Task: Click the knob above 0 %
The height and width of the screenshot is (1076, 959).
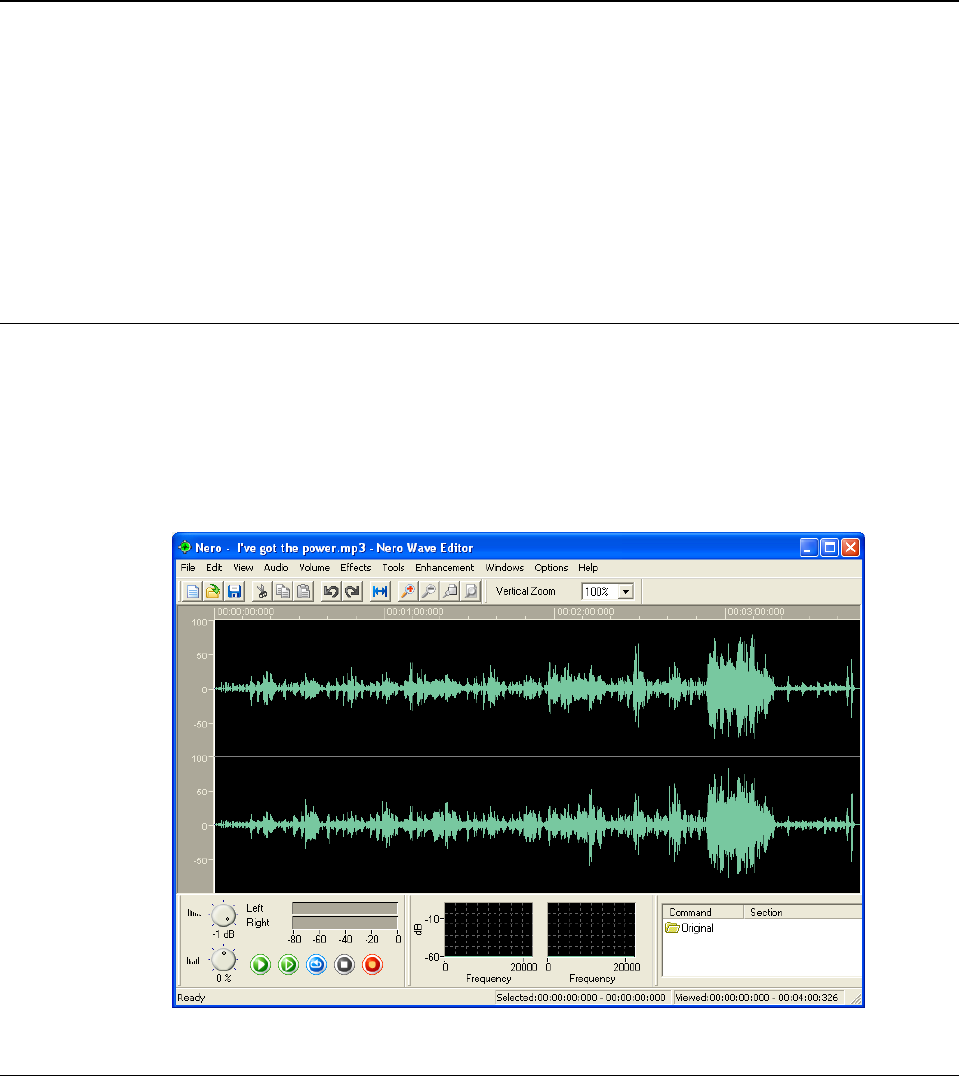Action: coord(224,960)
